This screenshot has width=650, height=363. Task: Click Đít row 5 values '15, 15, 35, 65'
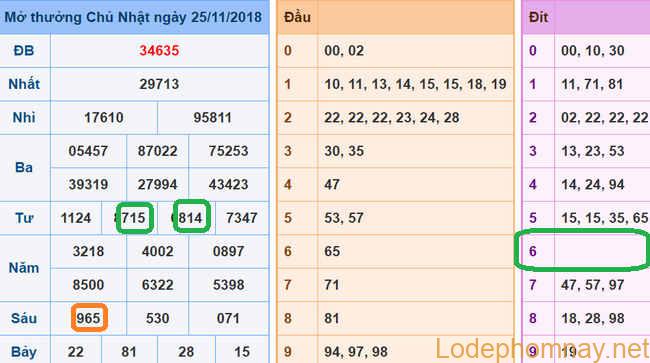click(x=605, y=218)
